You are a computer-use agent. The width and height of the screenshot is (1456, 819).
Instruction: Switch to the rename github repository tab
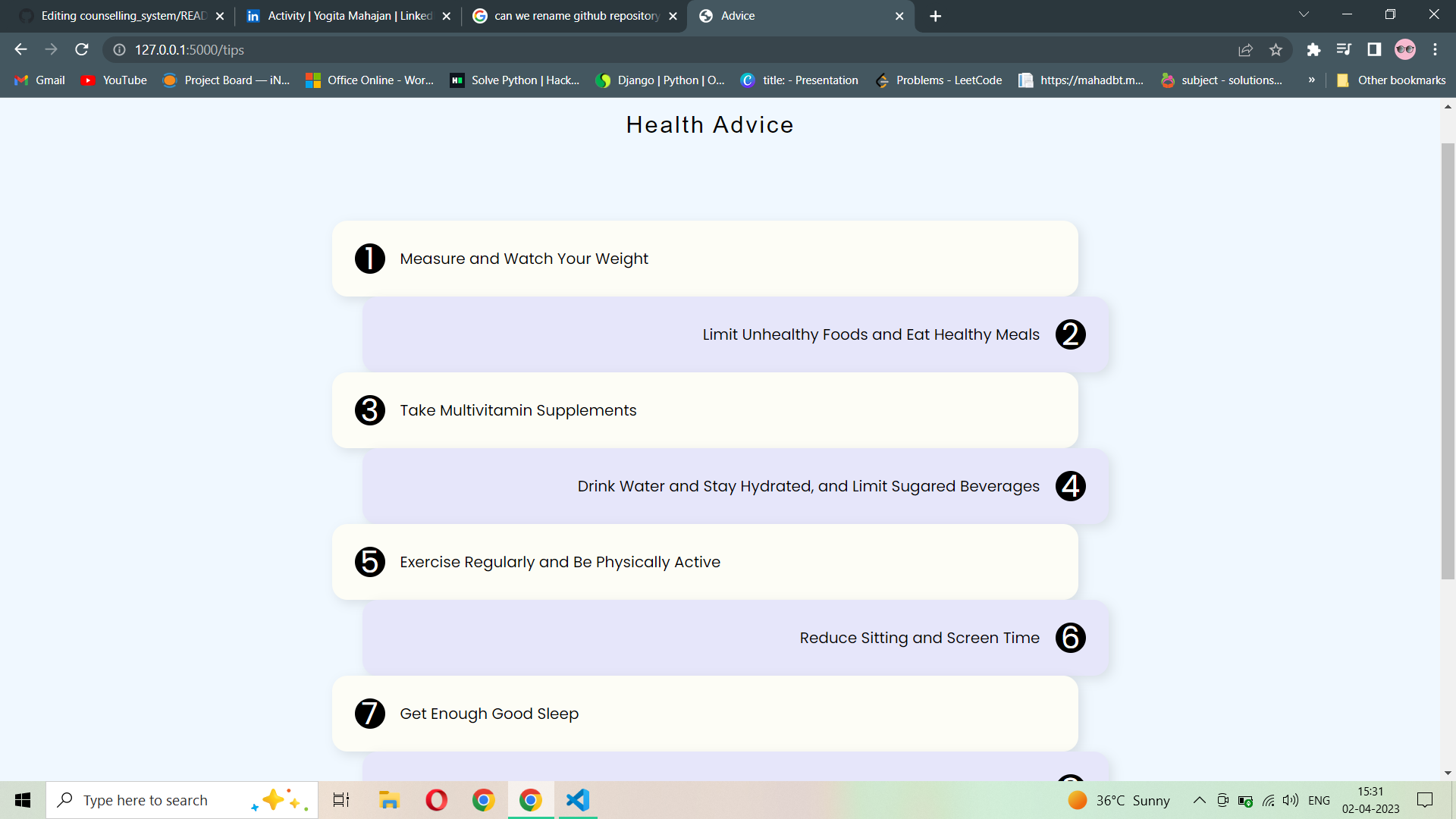576,16
